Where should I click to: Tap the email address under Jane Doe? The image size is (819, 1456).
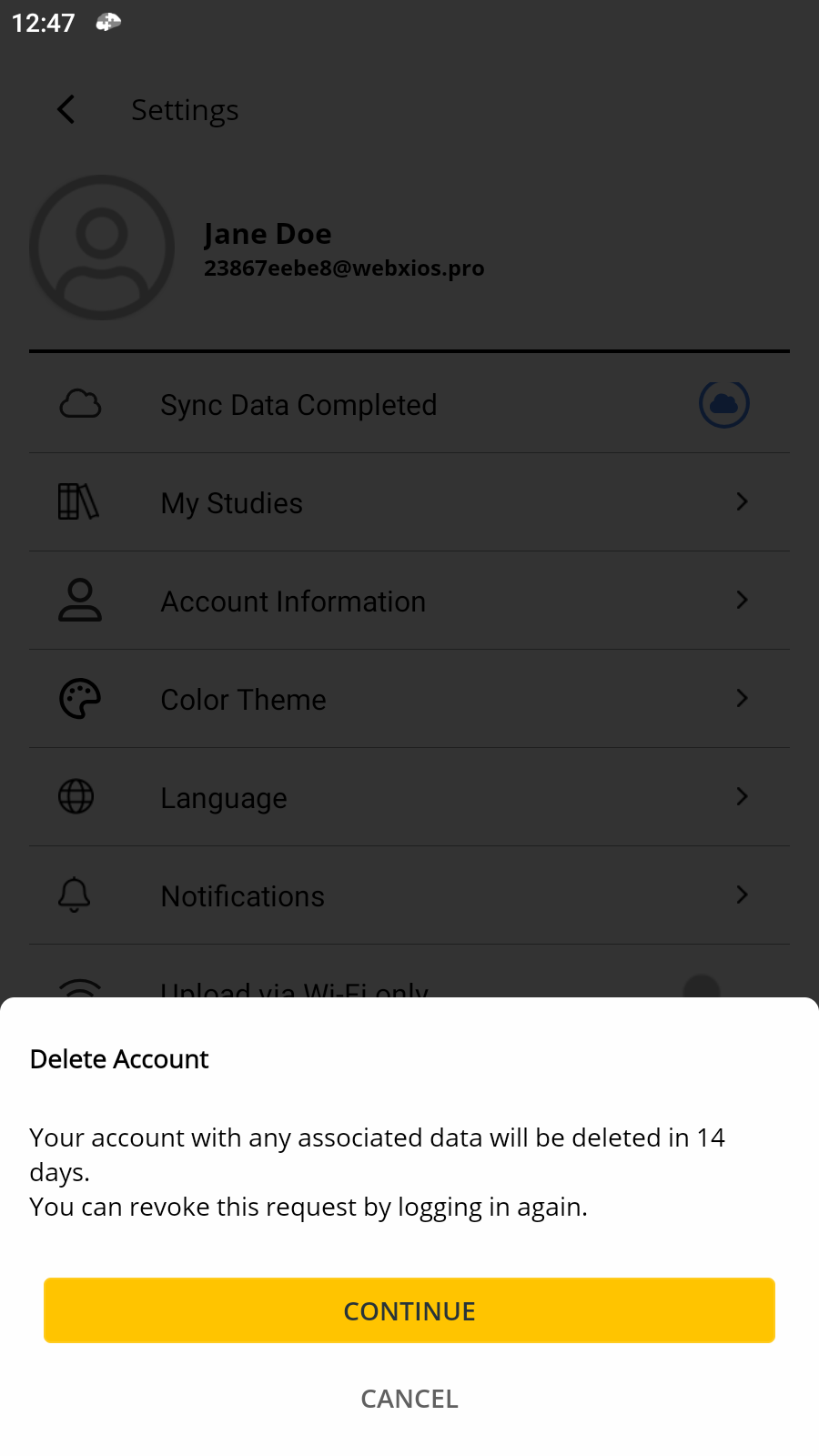(x=344, y=268)
